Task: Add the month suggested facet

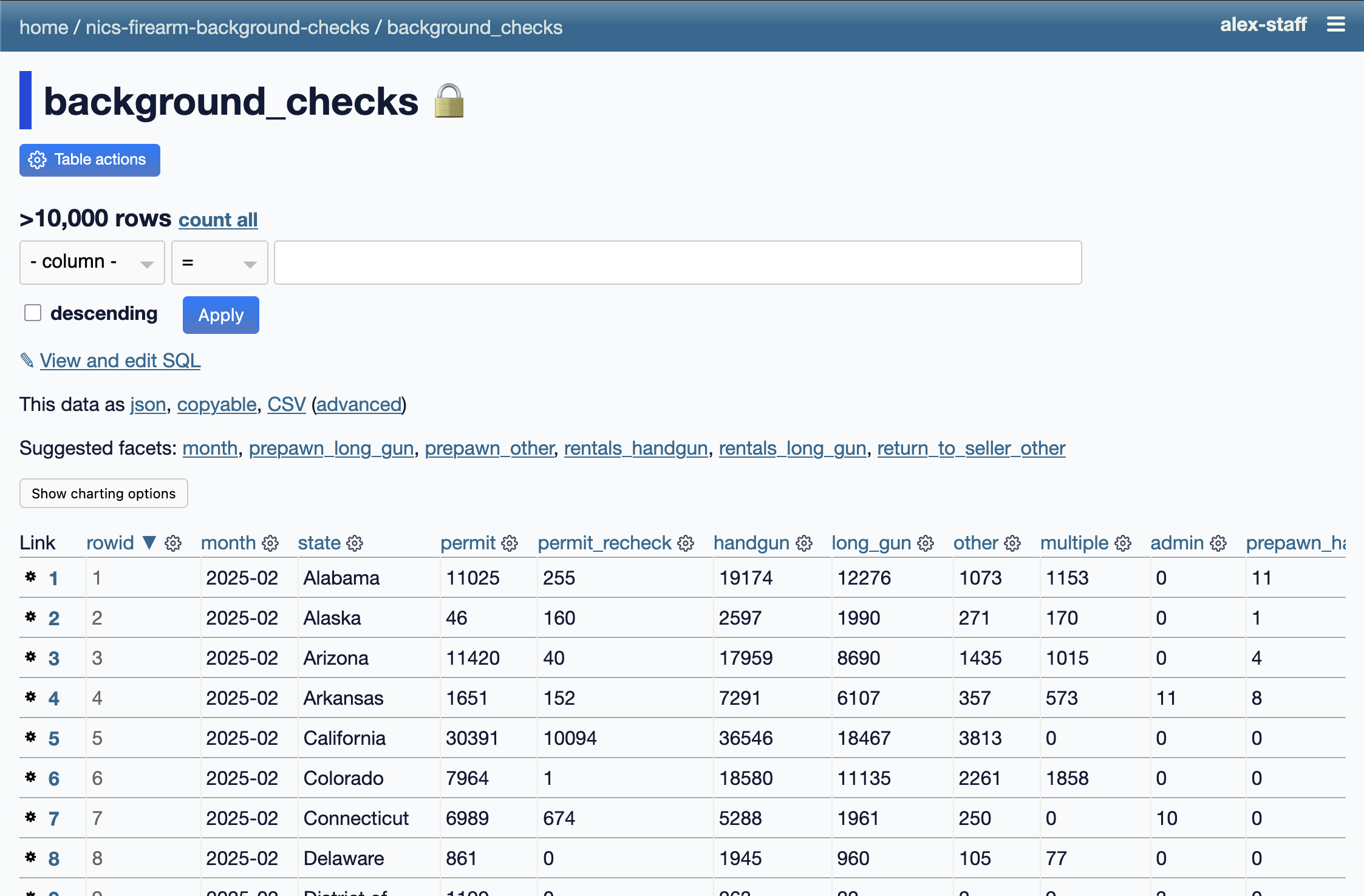Action: tap(210, 448)
